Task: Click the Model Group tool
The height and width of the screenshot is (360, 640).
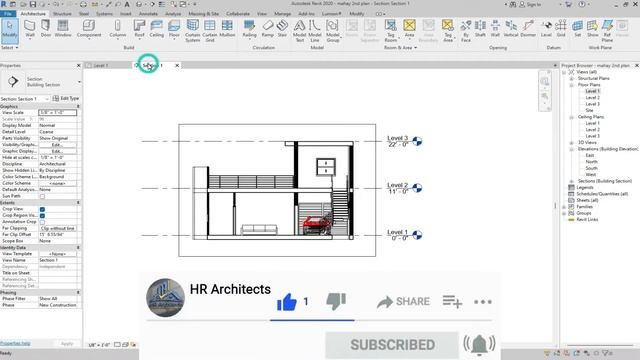Action: pos(333,31)
